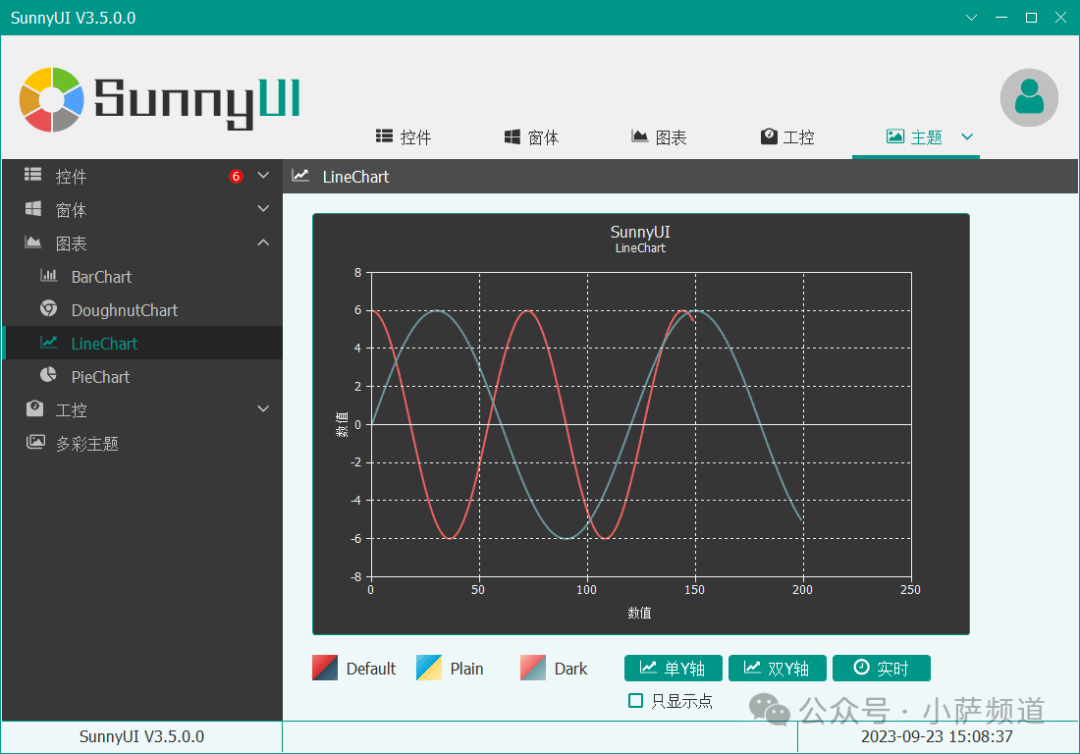Viewport: 1080px width, 754px height.
Task: Open the 主题 tab dropdown arrow
Action: point(967,137)
